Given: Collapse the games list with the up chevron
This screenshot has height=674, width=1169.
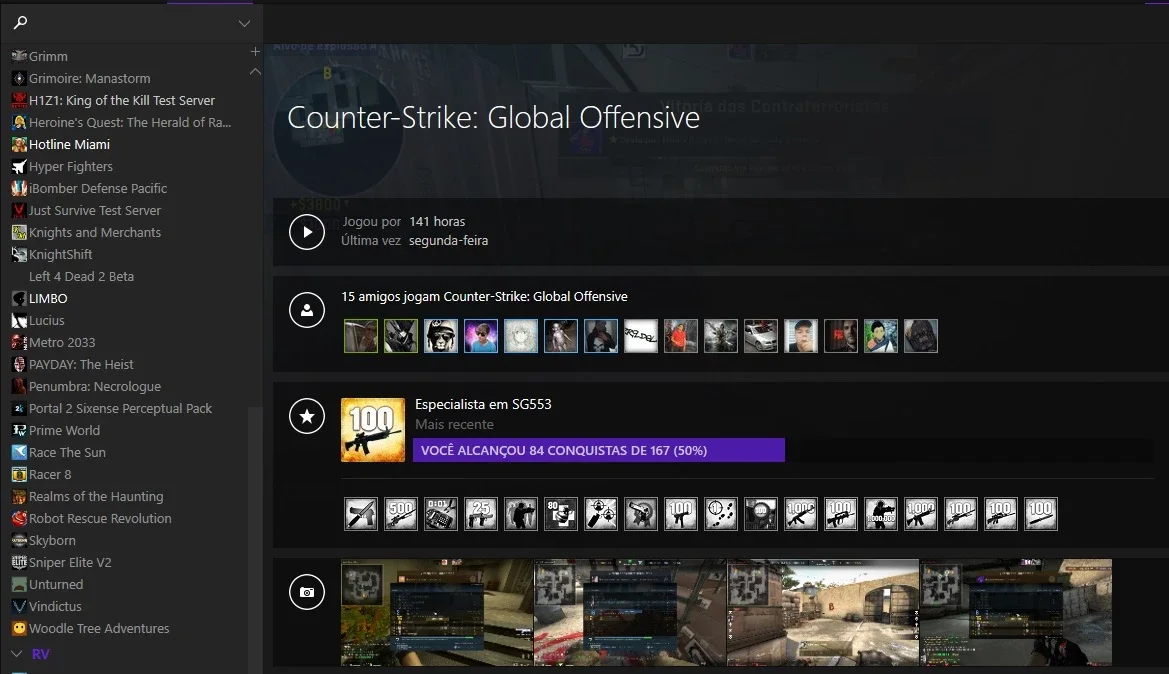Looking at the screenshot, I should [x=255, y=72].
